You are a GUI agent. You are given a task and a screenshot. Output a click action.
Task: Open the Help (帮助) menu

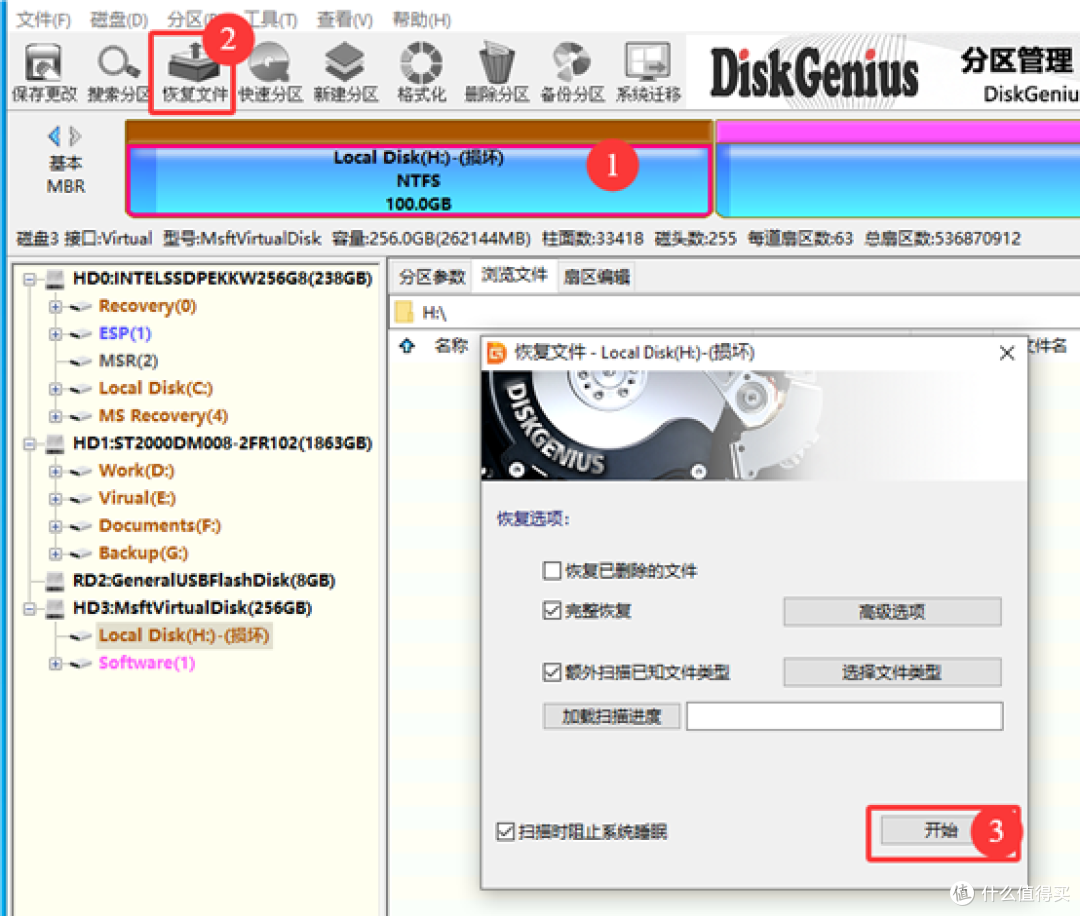(x=422, y=19)
